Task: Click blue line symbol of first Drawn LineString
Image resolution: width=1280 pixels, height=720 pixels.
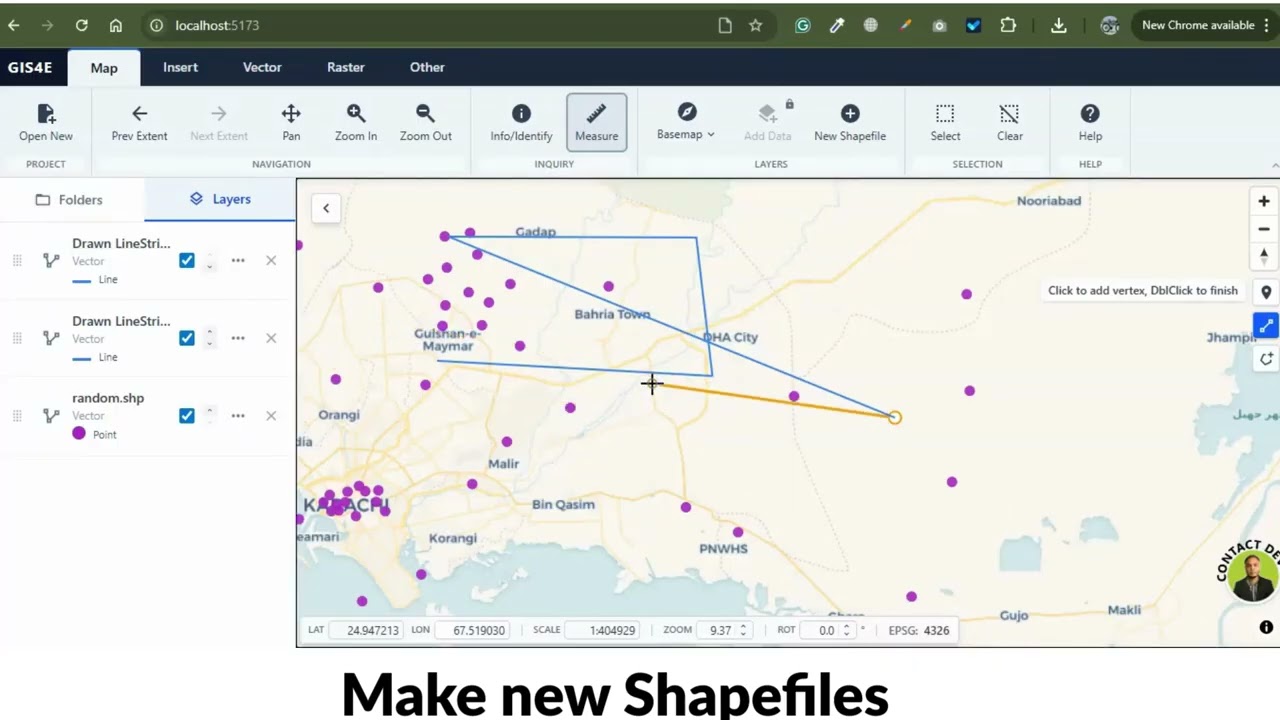Action: click(82, 280)
